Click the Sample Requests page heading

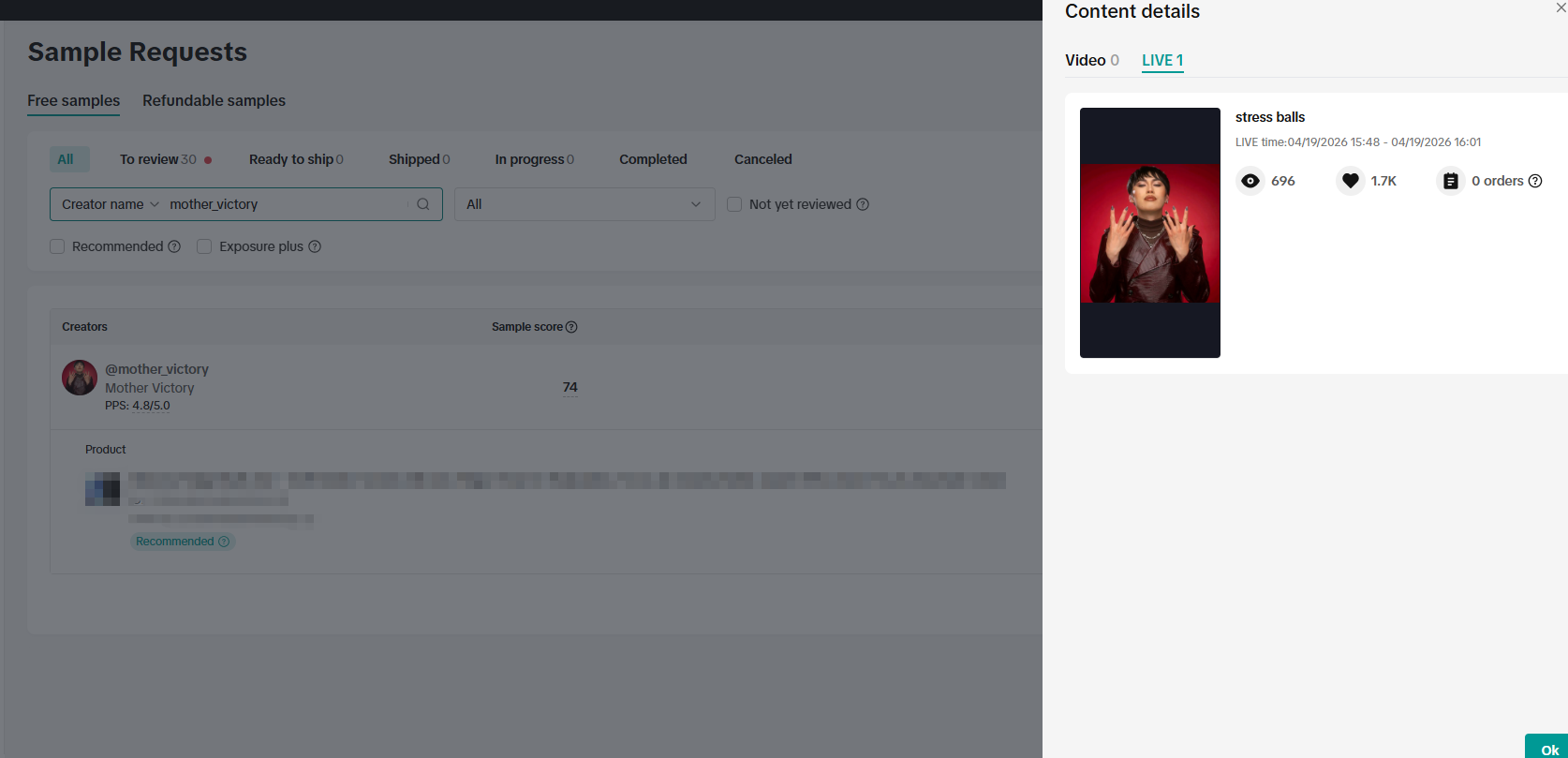138,52
